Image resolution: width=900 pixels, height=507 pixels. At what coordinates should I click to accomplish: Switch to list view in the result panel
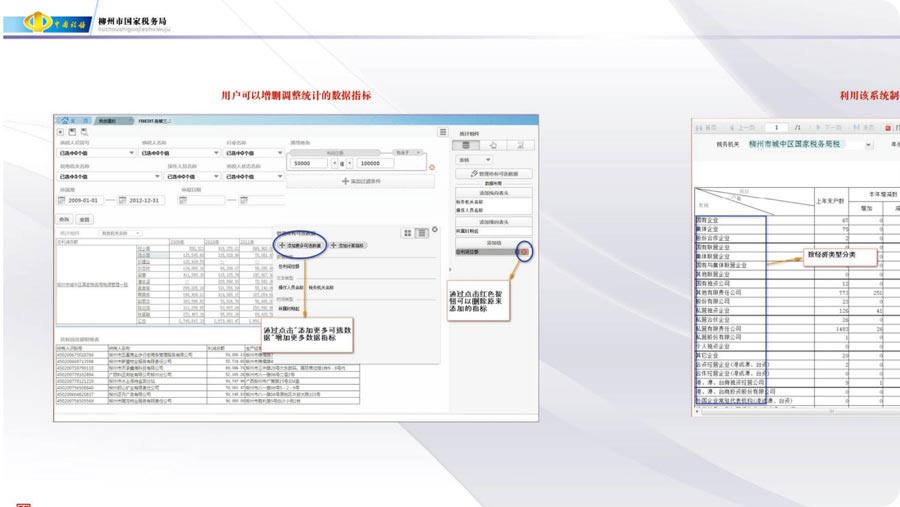coord(420,232)
